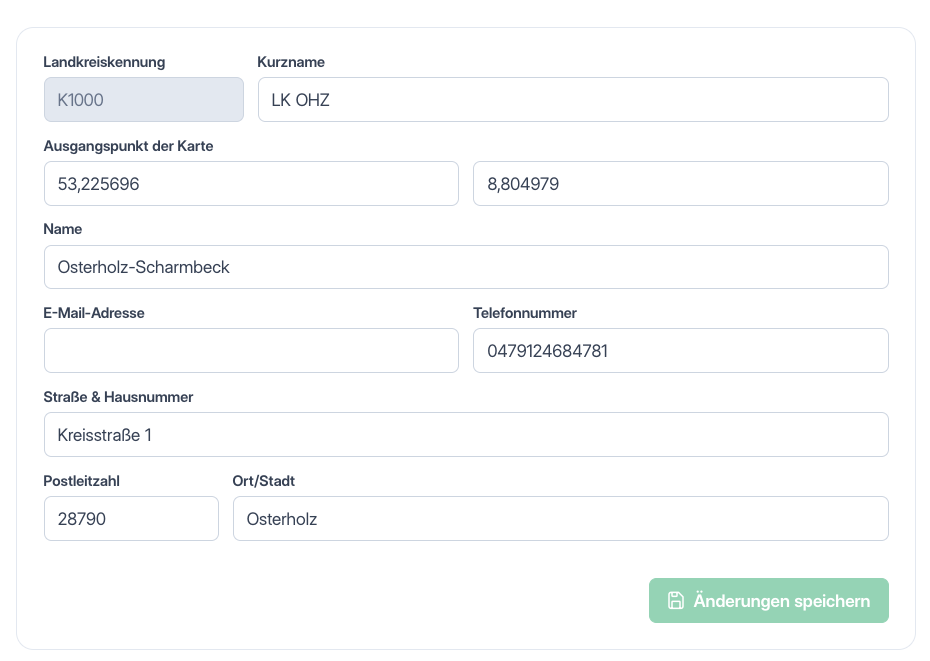
Task: Click the disabled Landkreiskennung field K1000
Action: point(144,100)
